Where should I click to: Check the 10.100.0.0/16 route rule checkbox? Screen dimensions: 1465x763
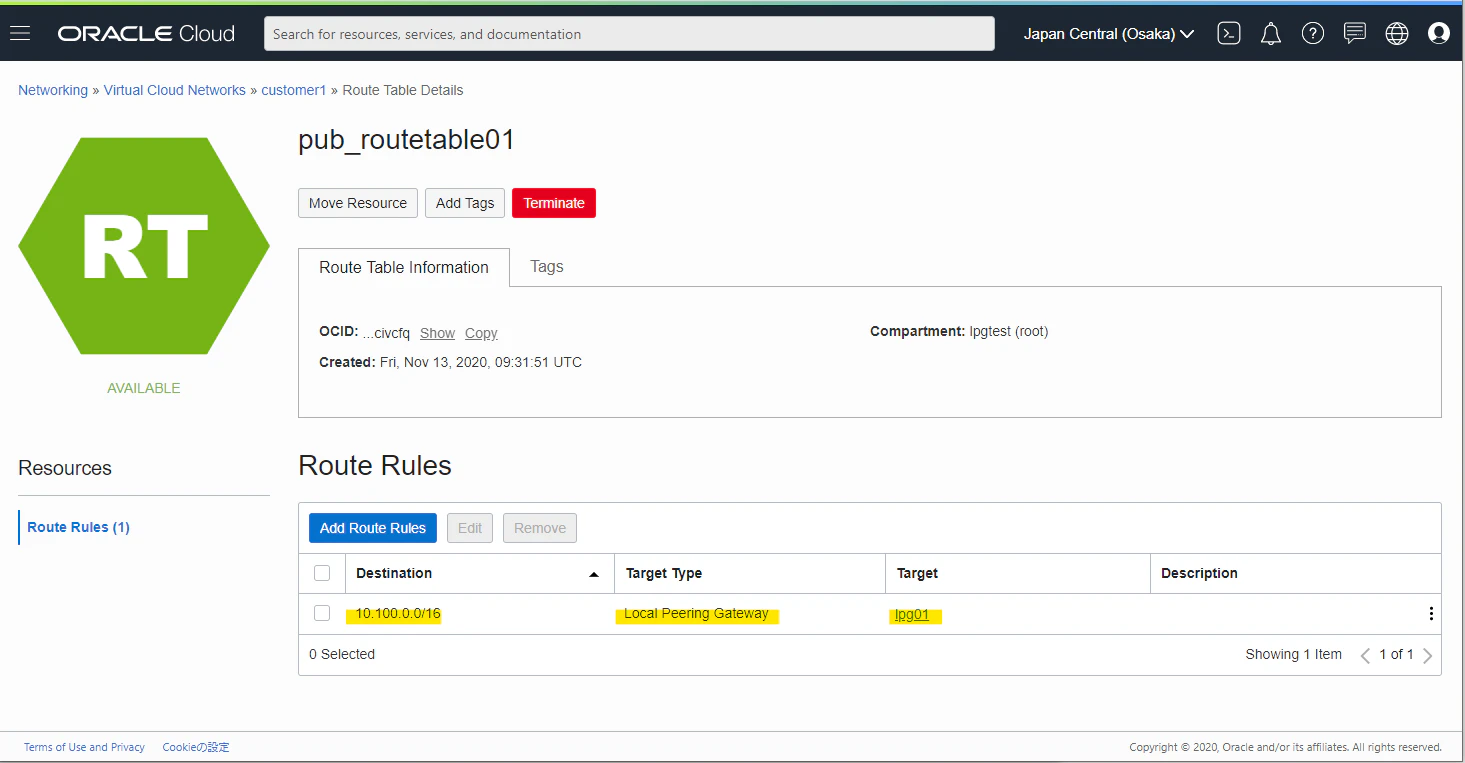pyautogui.click(x=322, y=613)
